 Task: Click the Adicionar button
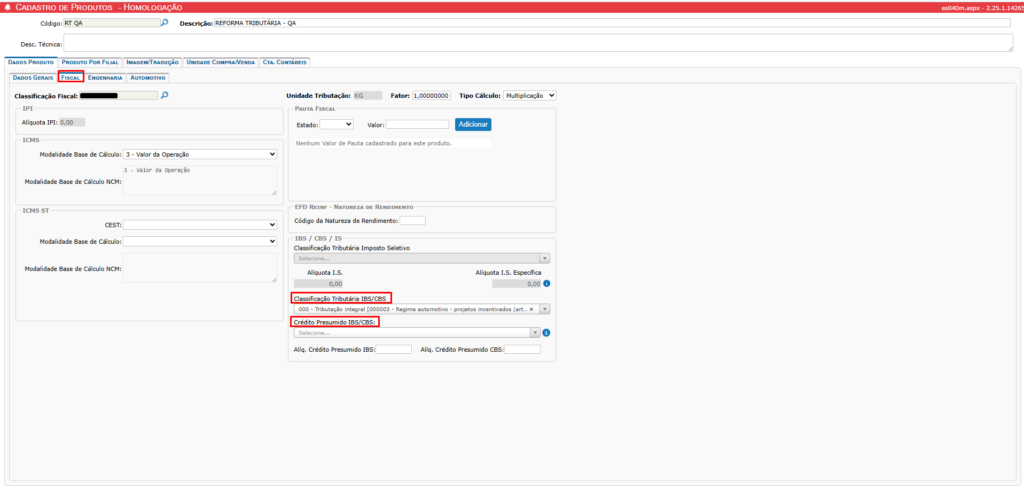pyautogui.click(x=473, y=124)
